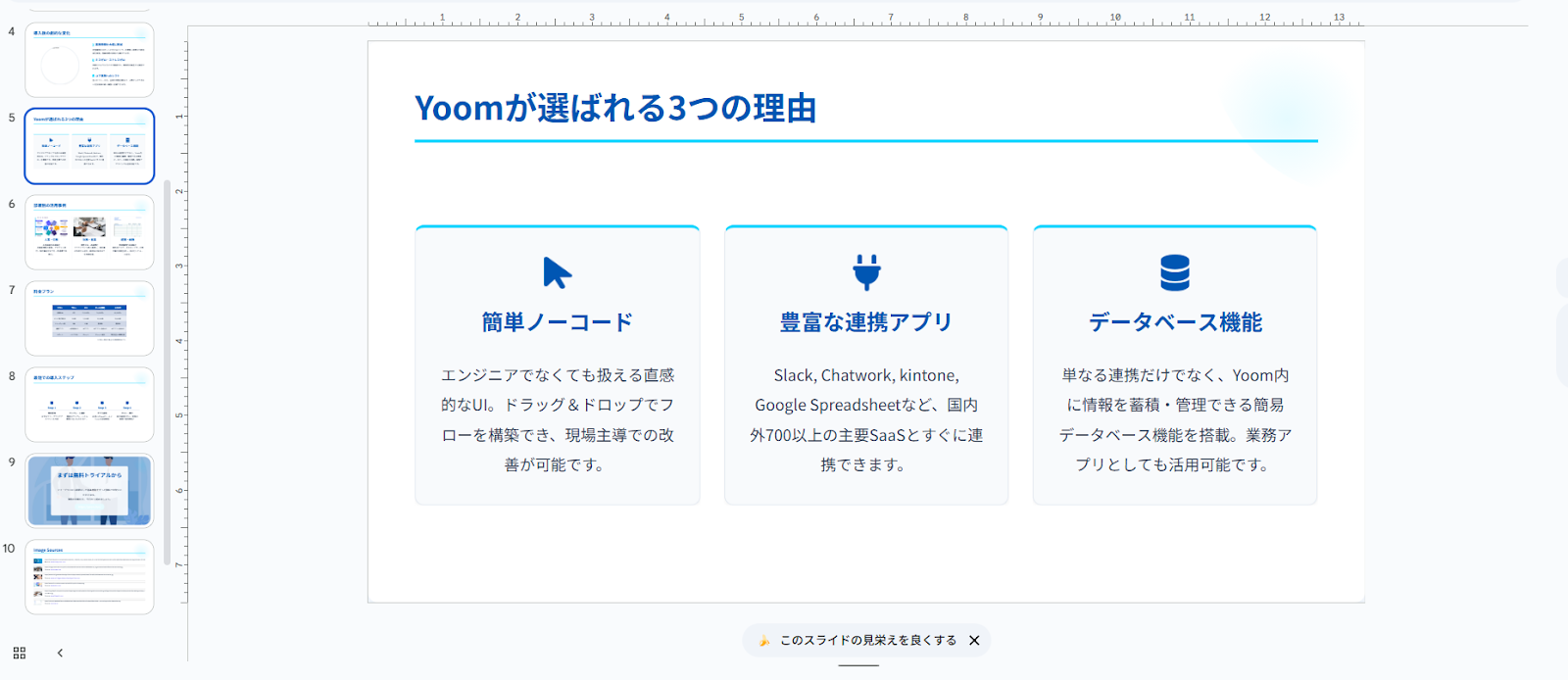Image resolution: width=1568 pixels, height=680 pixels.
Task: Click the speaker notes drag handle line
Action: 858,666
